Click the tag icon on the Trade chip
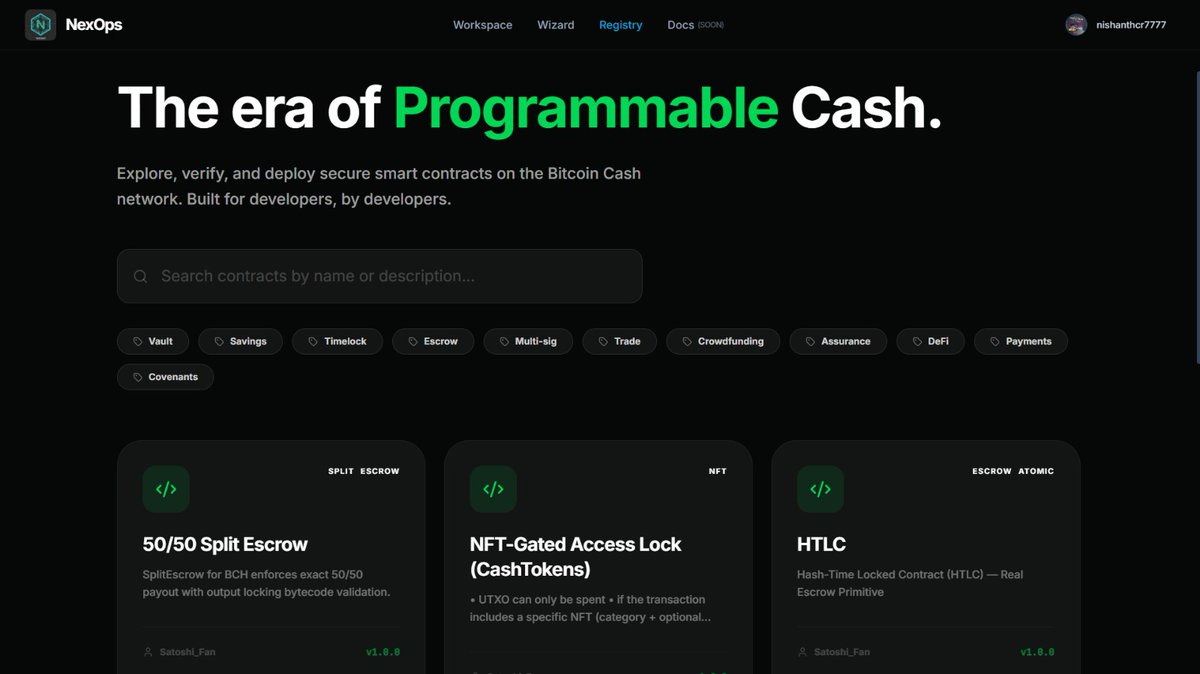The width and height of the screenshot is (1200, 674). [601, 341]
